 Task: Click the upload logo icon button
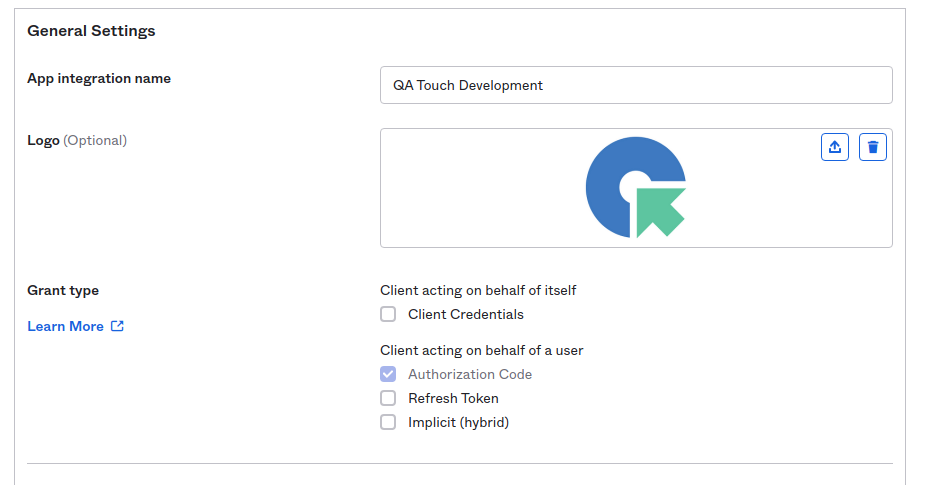(x=835, y=147)
